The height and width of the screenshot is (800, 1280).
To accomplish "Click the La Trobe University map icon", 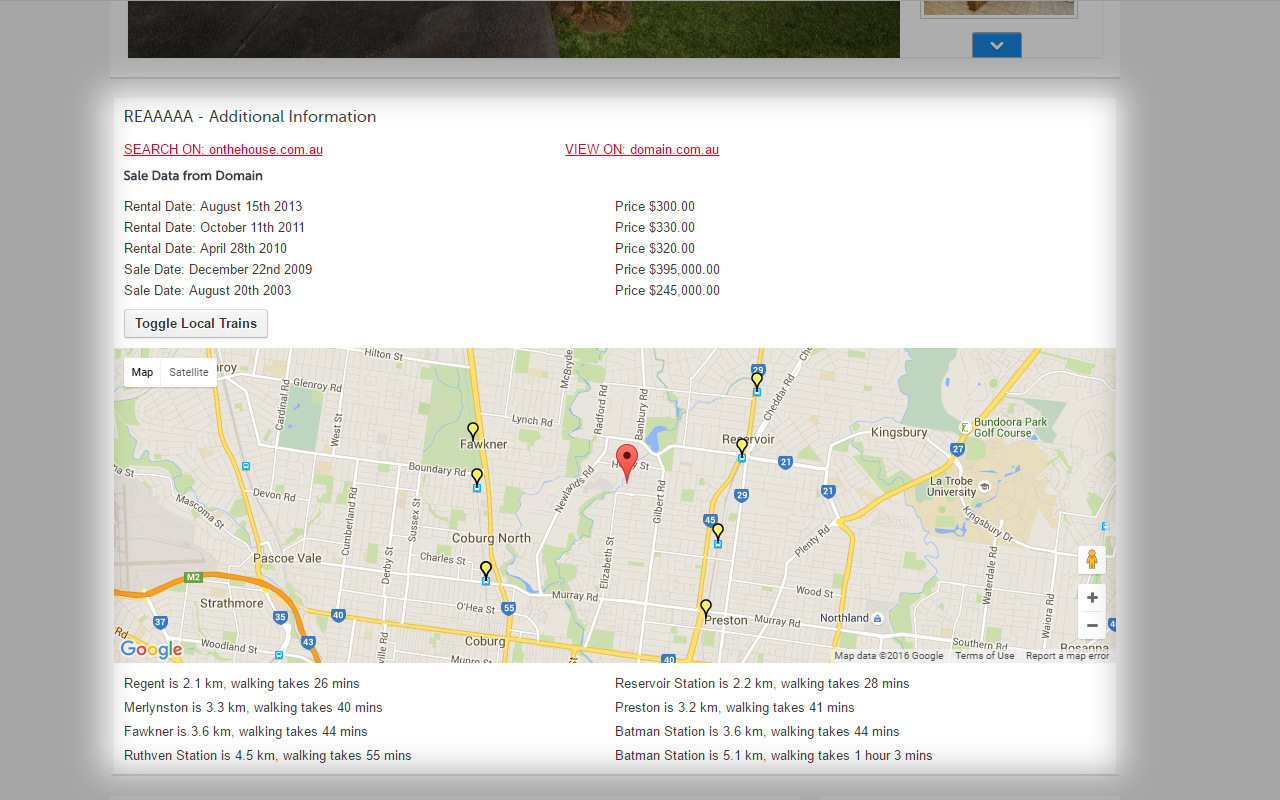I will click(985, 486).
